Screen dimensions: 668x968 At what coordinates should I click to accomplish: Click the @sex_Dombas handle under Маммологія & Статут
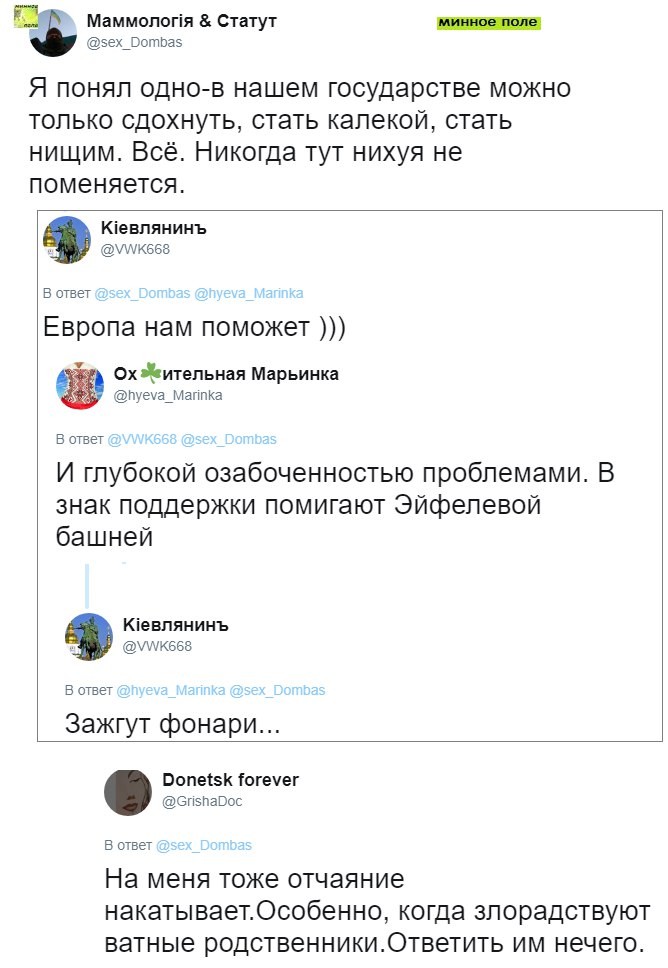tap(135, 43)
